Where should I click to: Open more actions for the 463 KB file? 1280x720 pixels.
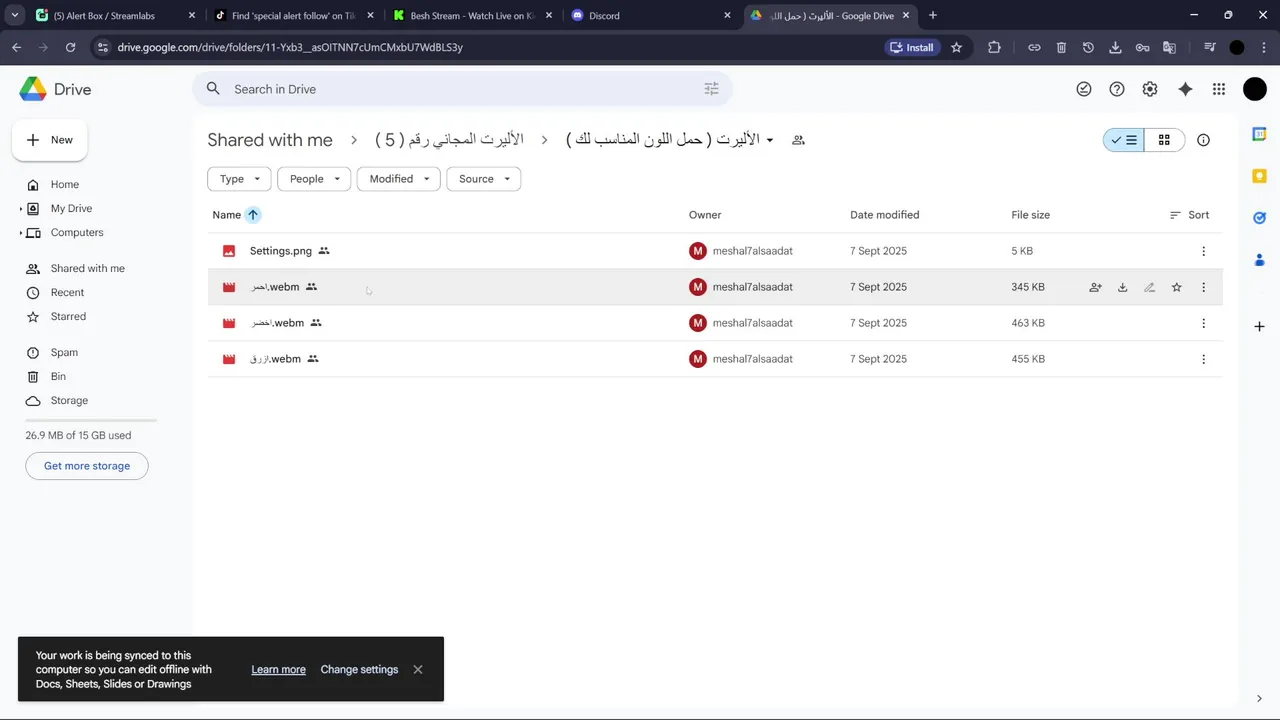[x=1203, y=323]
